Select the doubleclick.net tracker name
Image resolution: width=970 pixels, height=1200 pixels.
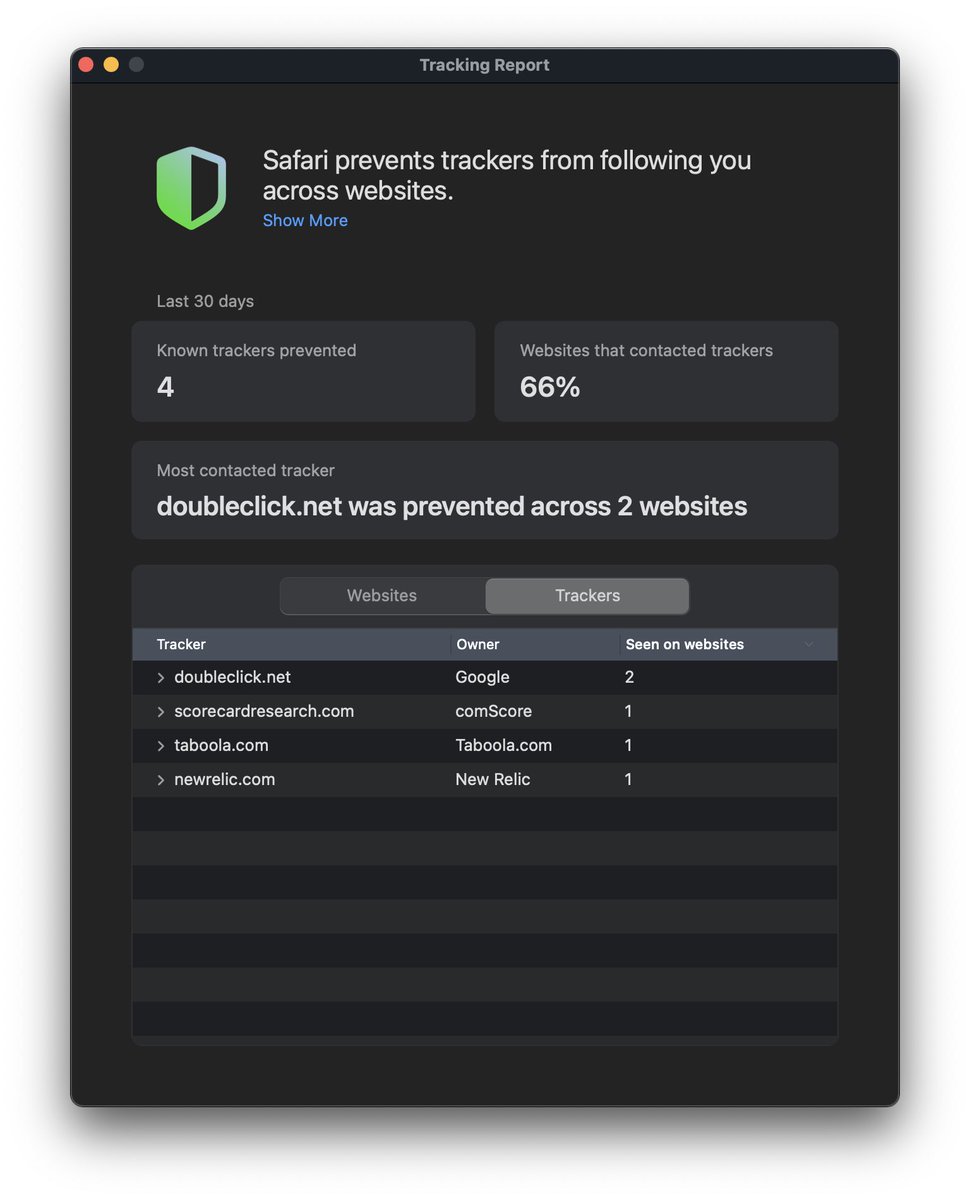[x=232, y=678]
